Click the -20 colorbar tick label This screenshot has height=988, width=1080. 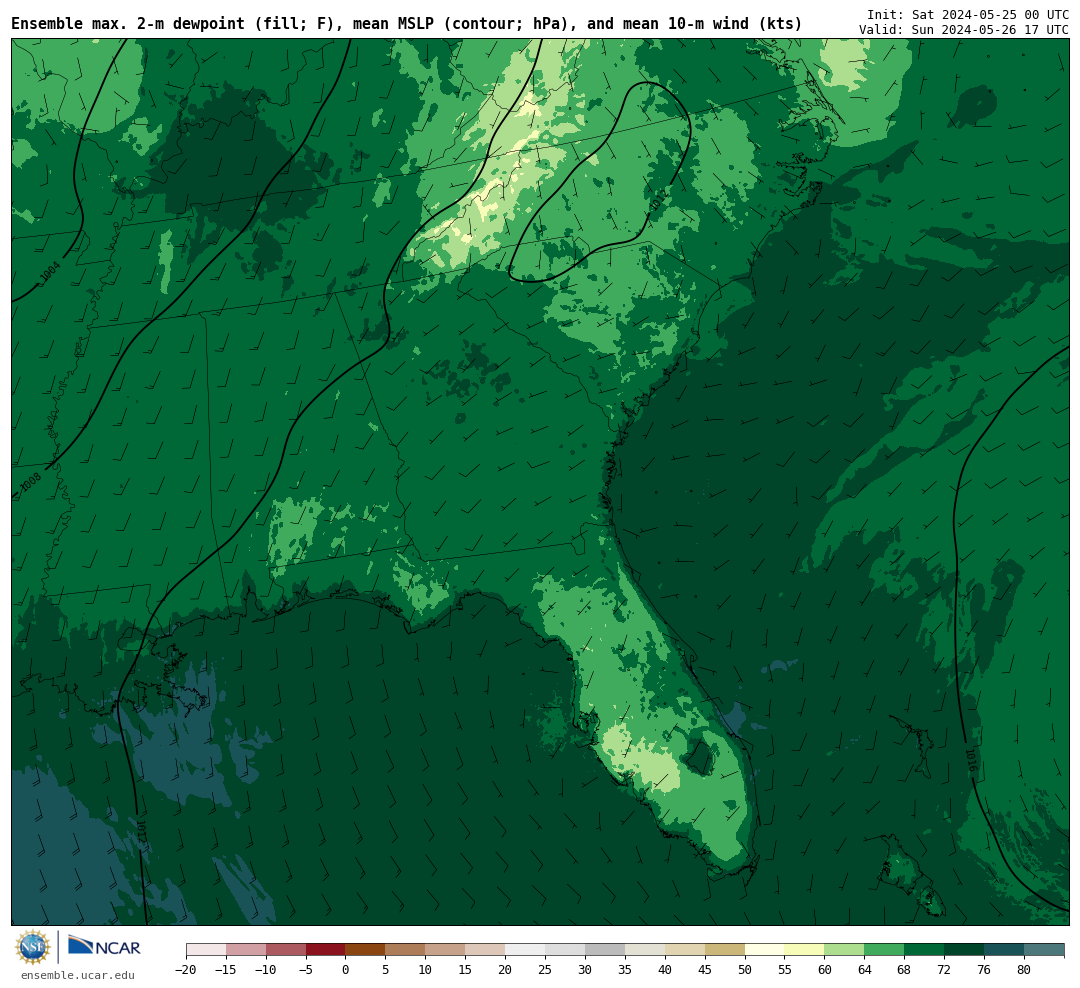186,970
